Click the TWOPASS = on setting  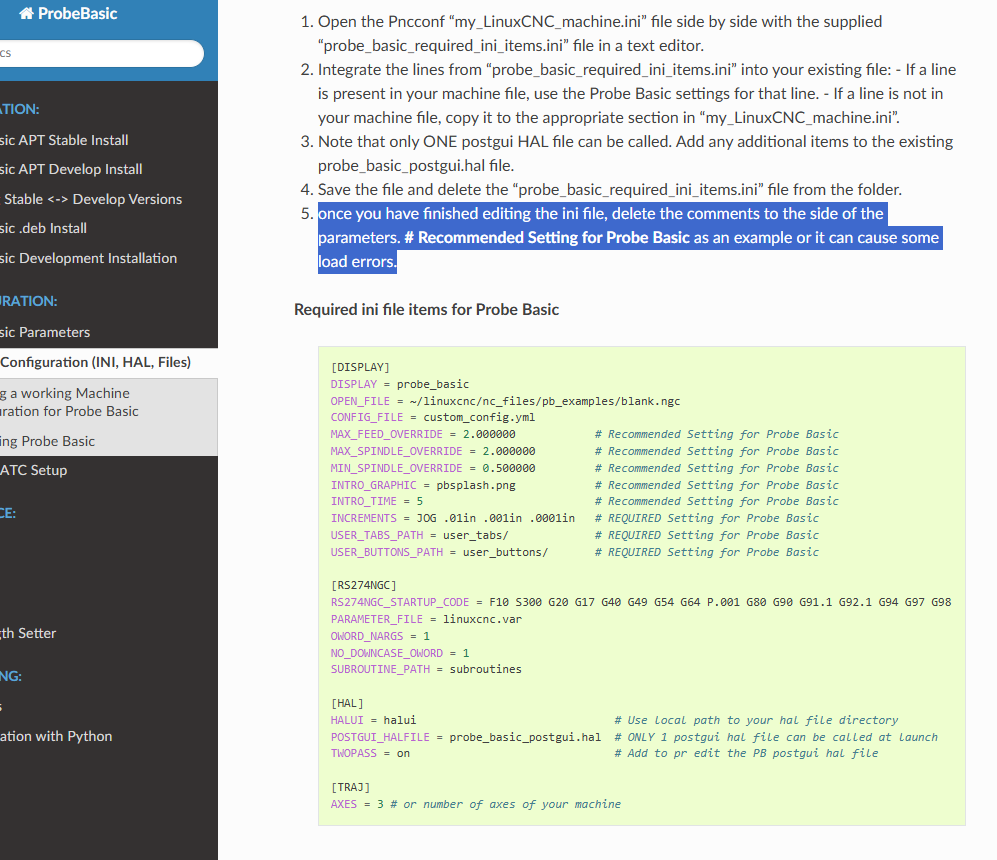click(370, 753)
